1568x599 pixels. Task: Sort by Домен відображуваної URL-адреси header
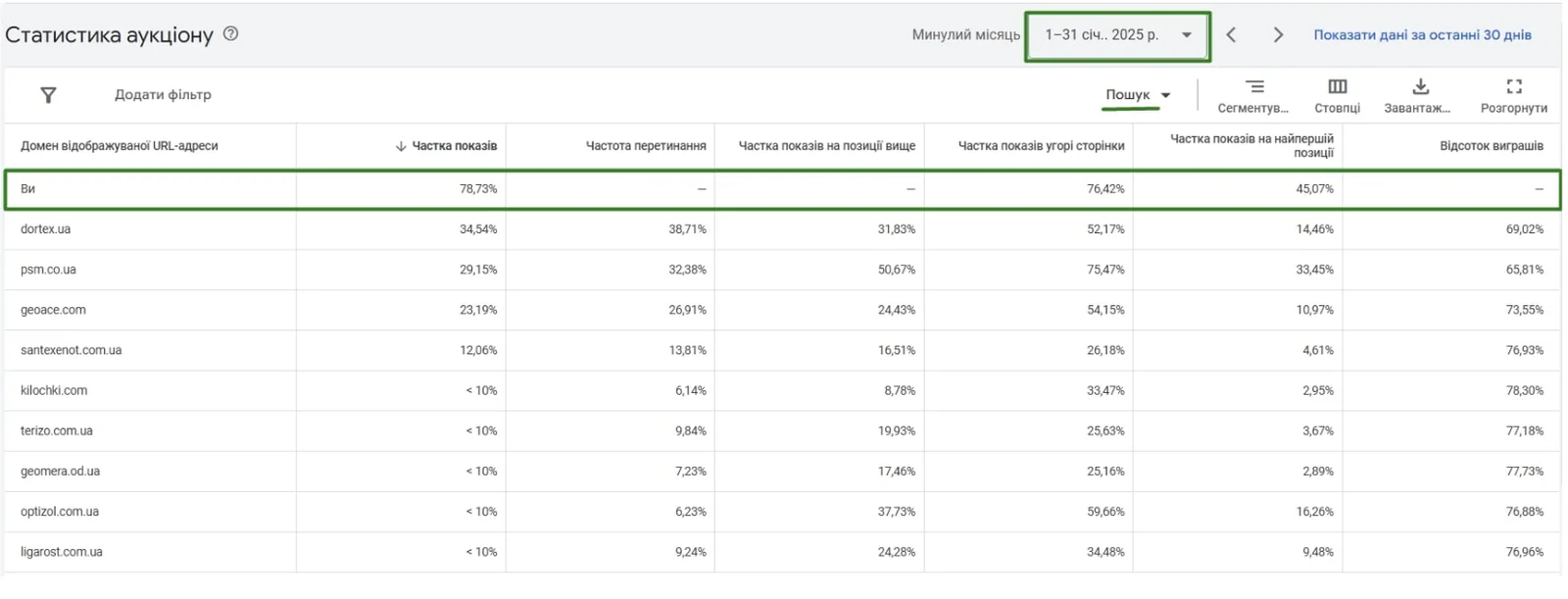click(x=120, y=146)
